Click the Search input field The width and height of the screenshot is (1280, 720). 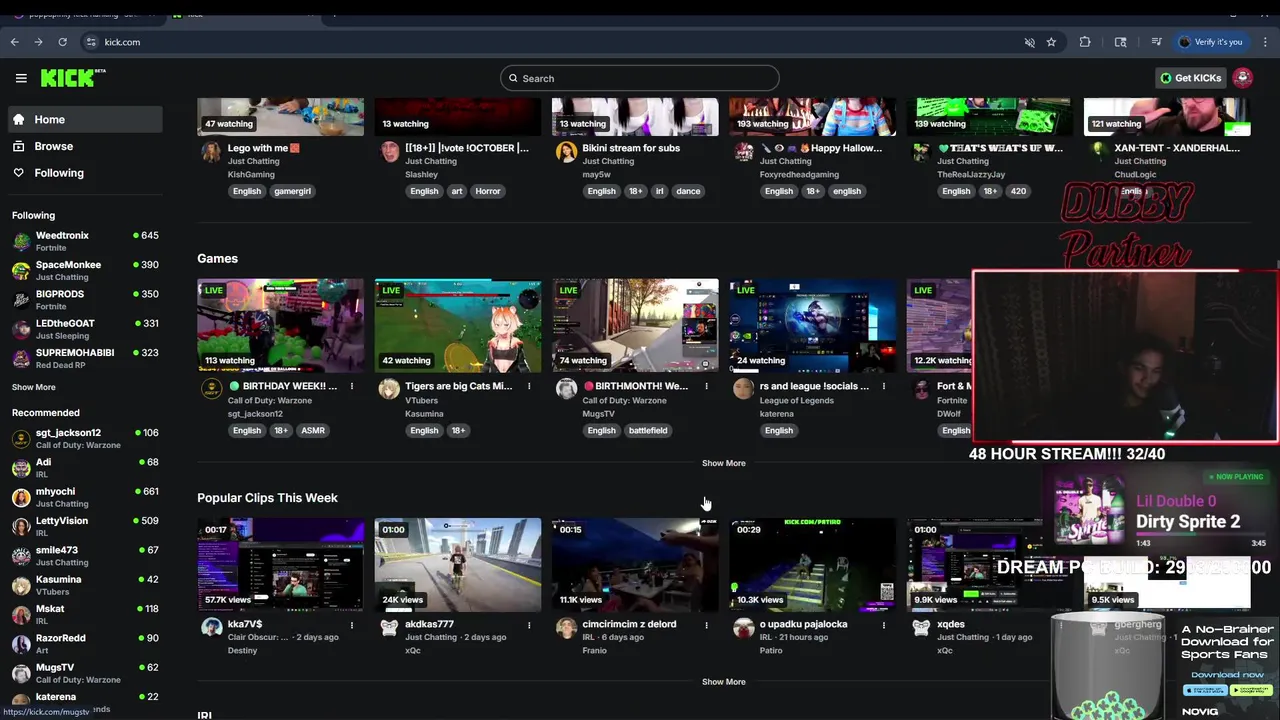tap(640, 78)
